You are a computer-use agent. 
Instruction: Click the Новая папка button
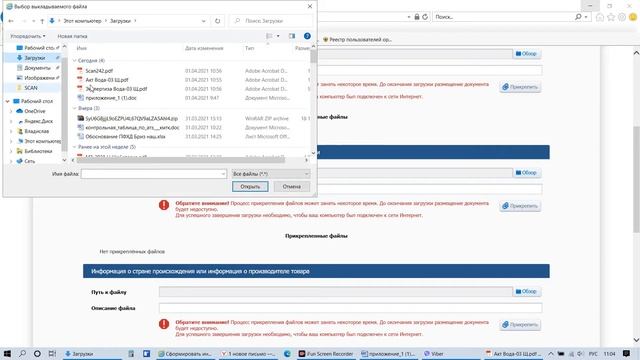click(x=72, y=36)
